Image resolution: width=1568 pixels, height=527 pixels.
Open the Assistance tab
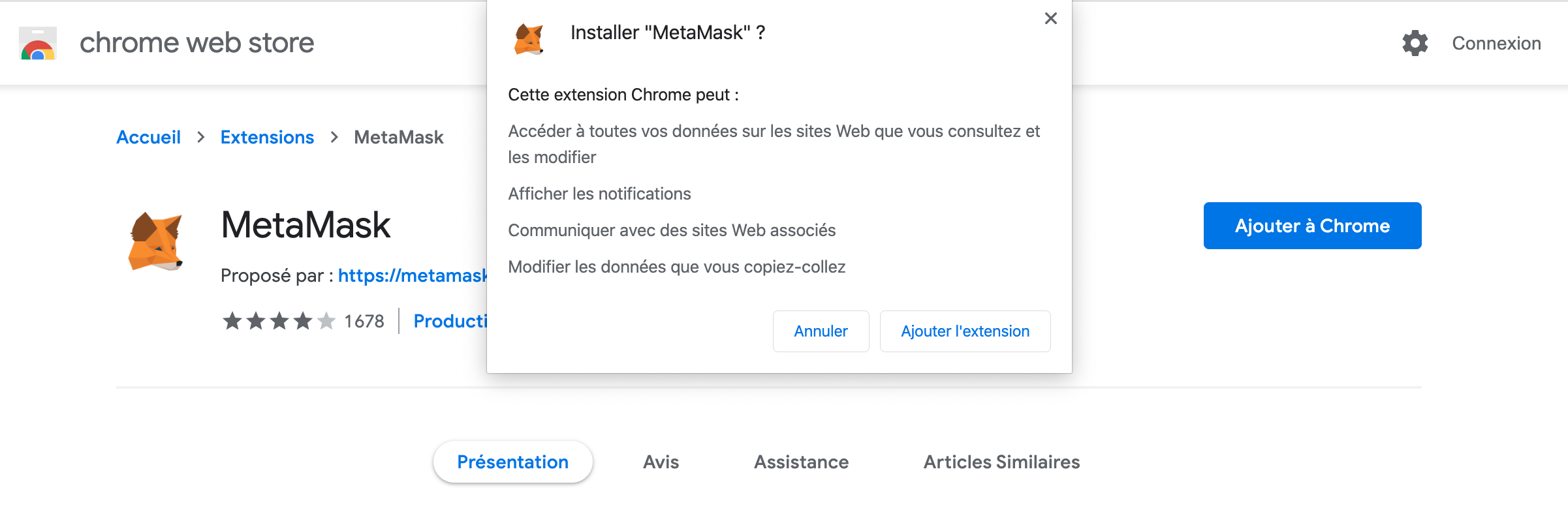click(x=801, y=462)
